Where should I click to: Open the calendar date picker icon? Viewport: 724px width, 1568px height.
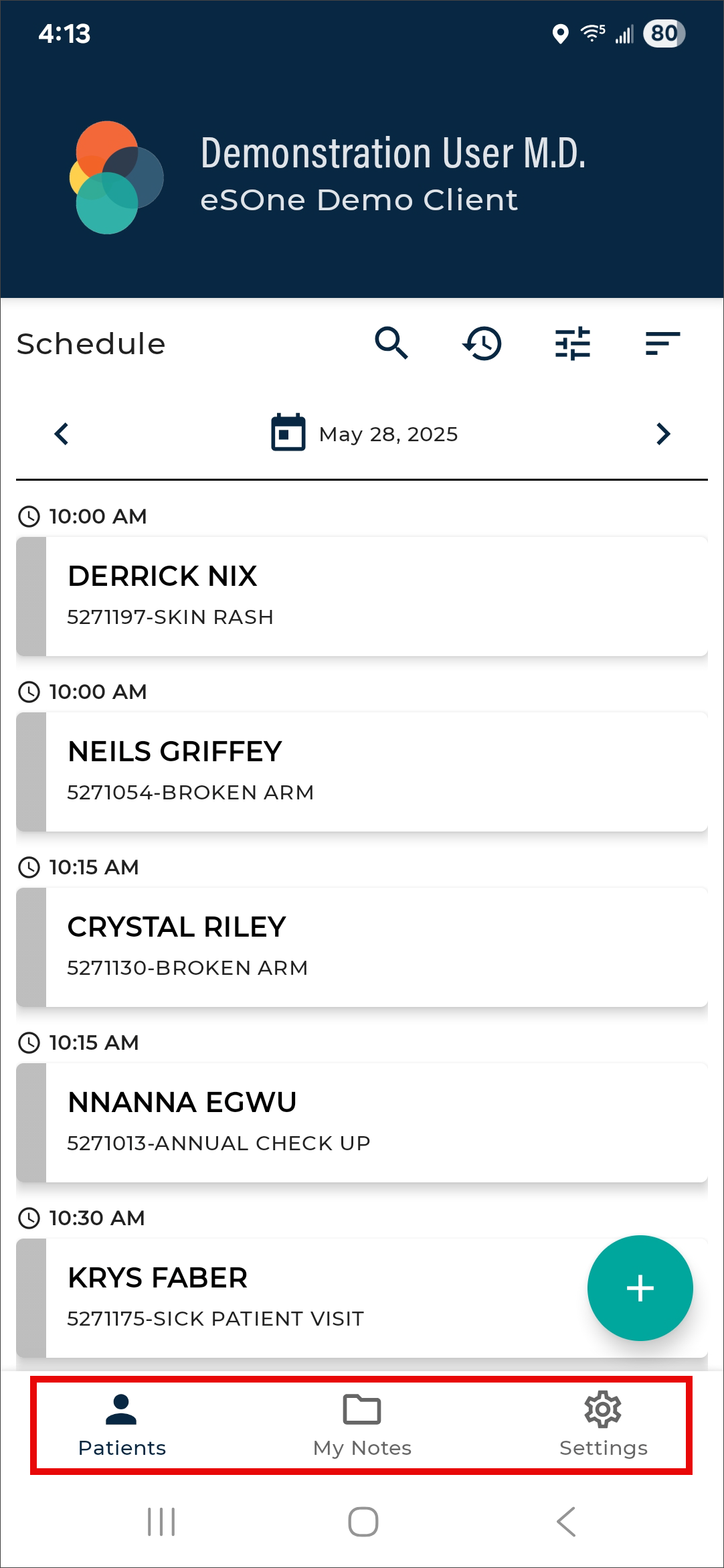tap(288, 433)
